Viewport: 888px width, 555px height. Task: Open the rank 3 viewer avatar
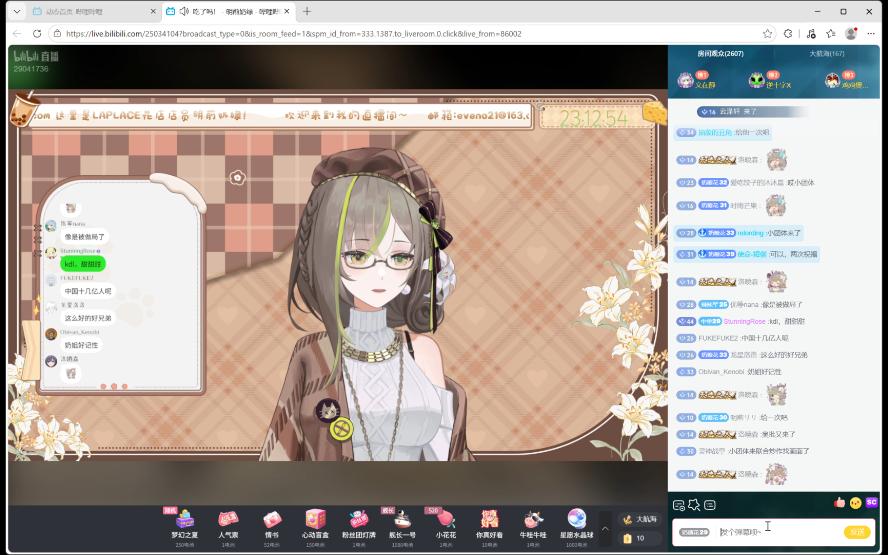coord(832,80)
